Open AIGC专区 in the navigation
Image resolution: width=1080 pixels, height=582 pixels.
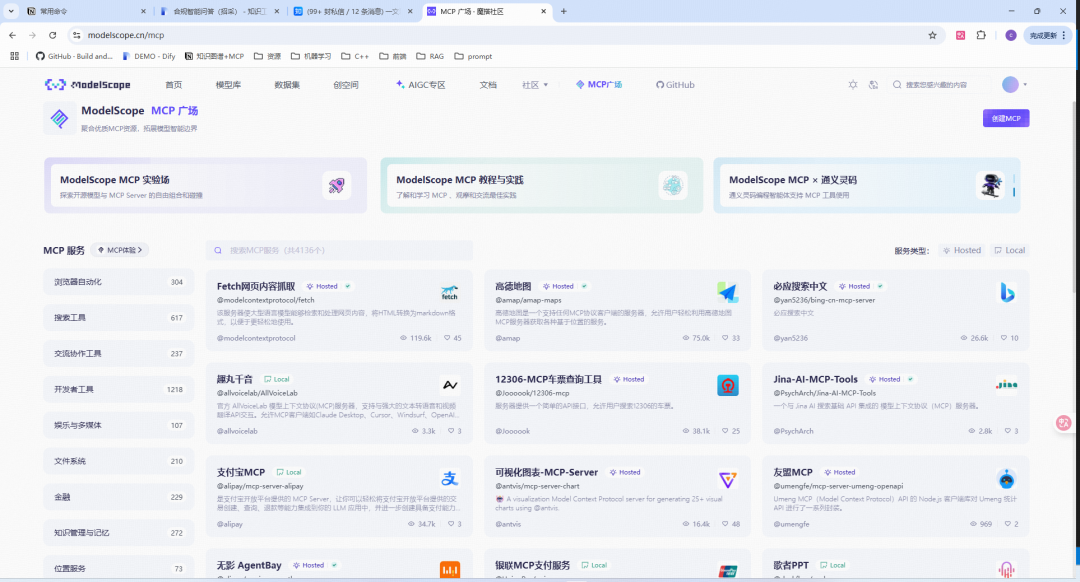420,85
